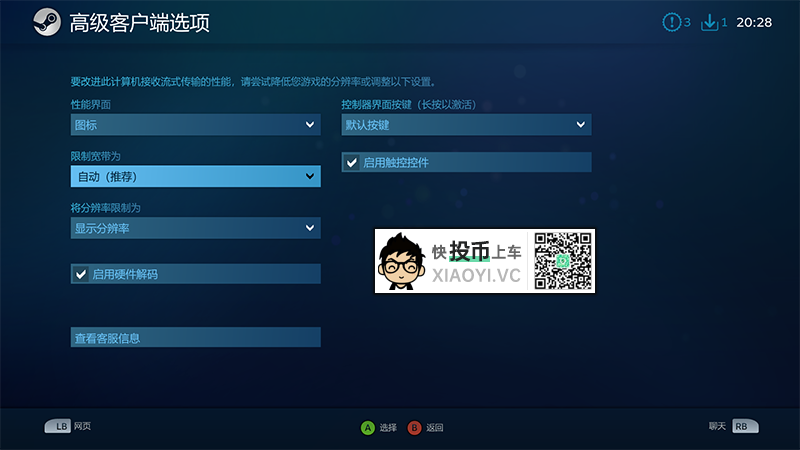Click the clock showing 20:28
The height and width of the screenshot is (450, 800).
click(754, 22)
